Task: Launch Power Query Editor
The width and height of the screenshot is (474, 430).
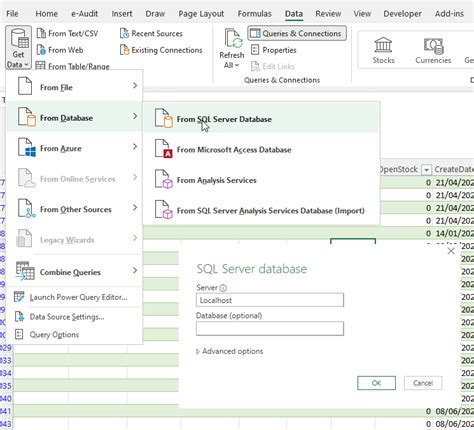Action: 75,297
